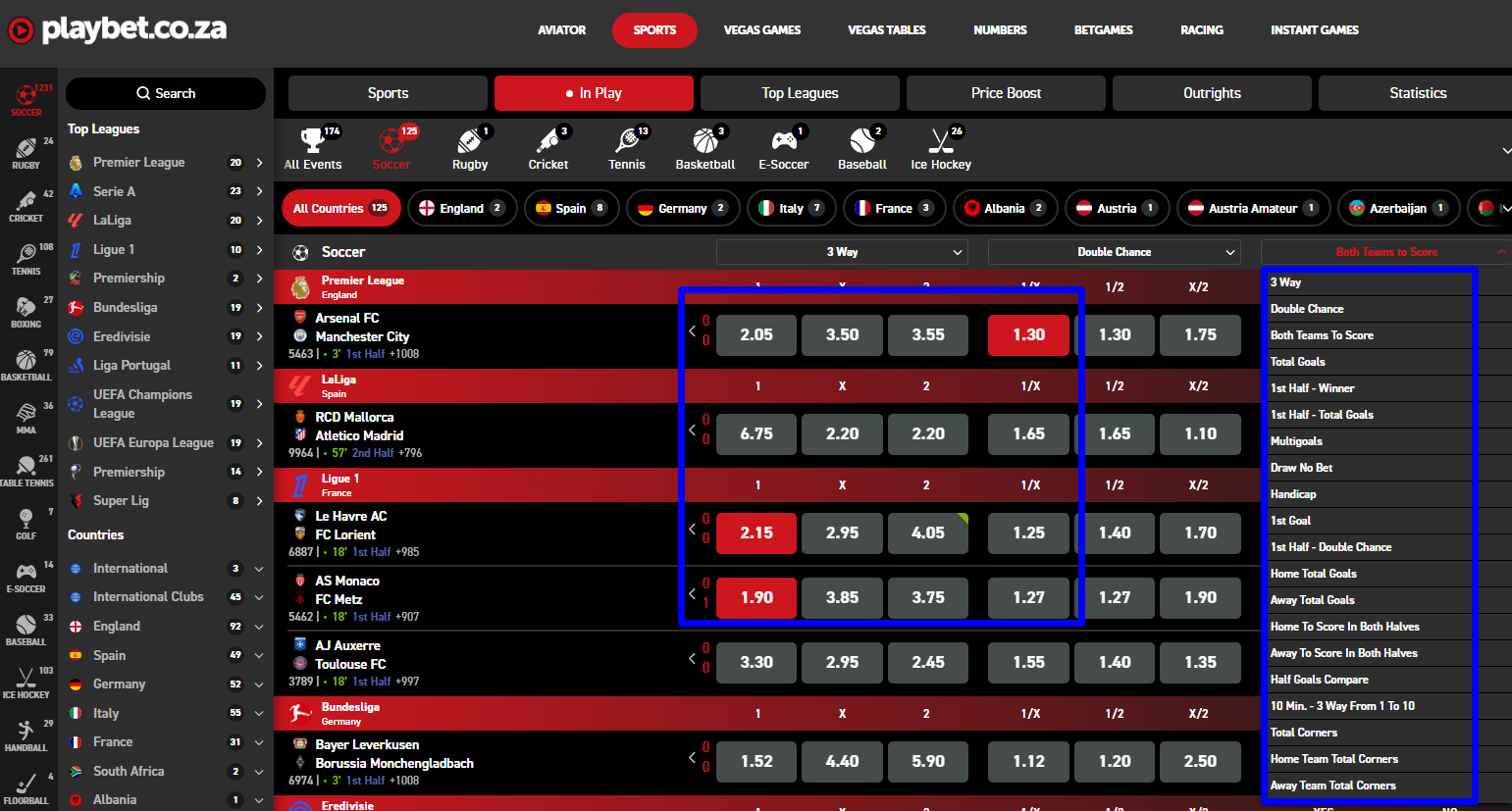Select the E-Soccer icon in the top filter row

click(783, 145)
